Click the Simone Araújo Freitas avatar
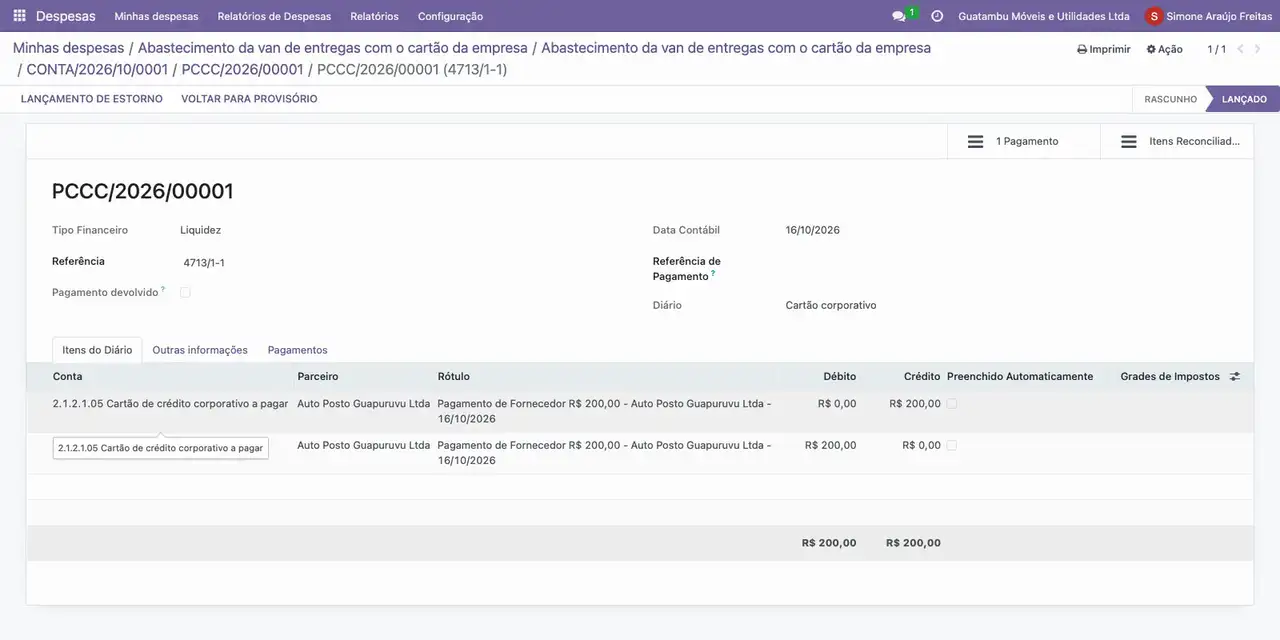The image size is (1280, 640). [1154, 16]
